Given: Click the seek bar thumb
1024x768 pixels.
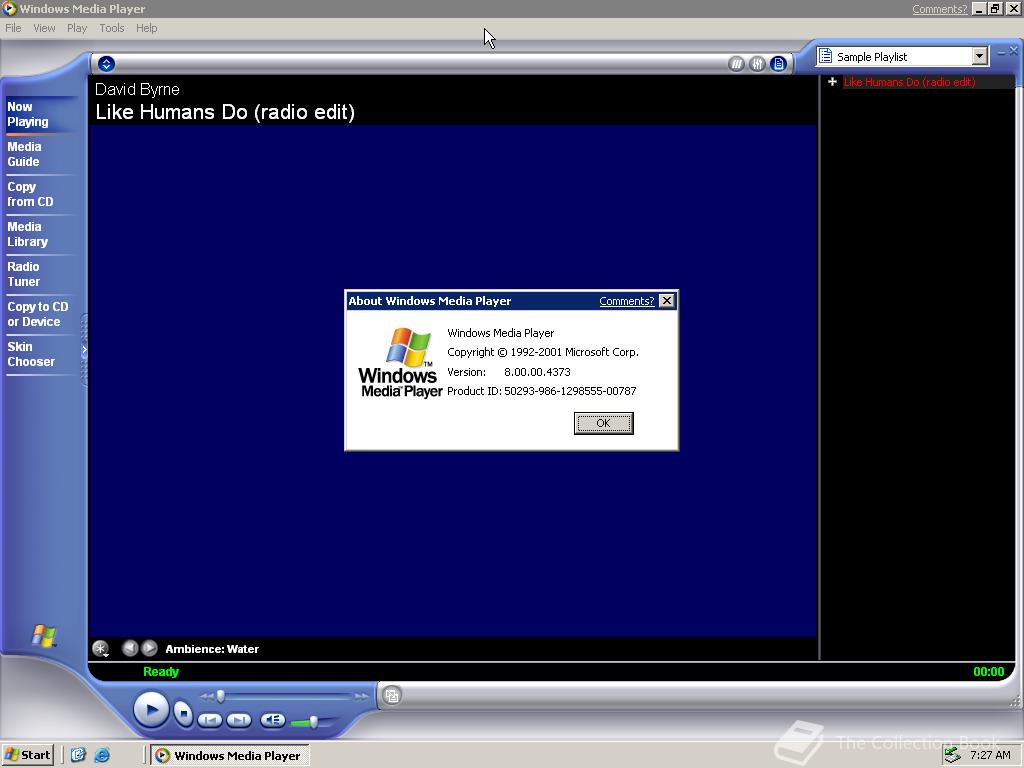Looking at the screenshot, I should pyautogui.click(x=221, y=696).
